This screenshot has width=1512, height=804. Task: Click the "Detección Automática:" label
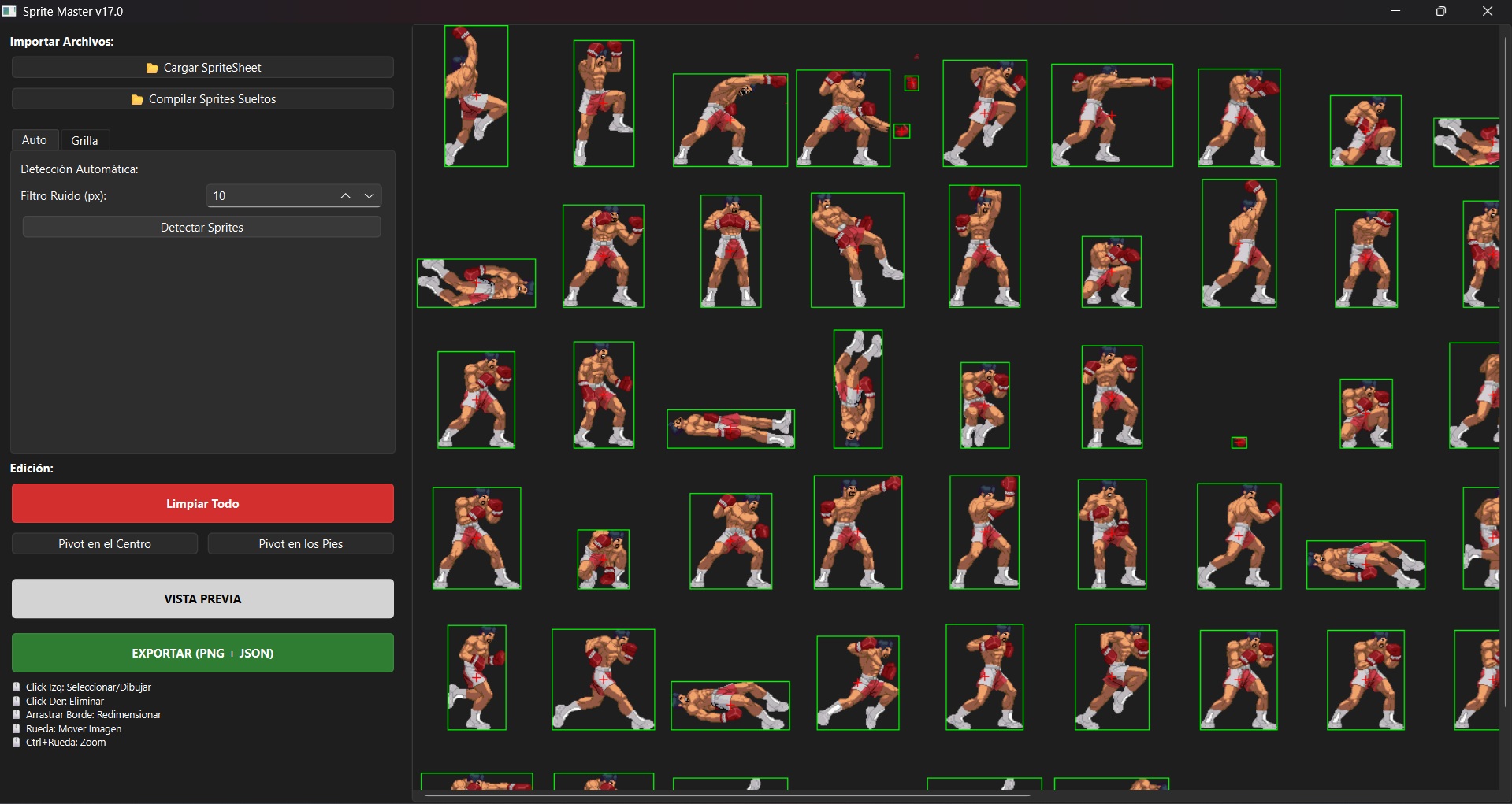click(80, 169)
